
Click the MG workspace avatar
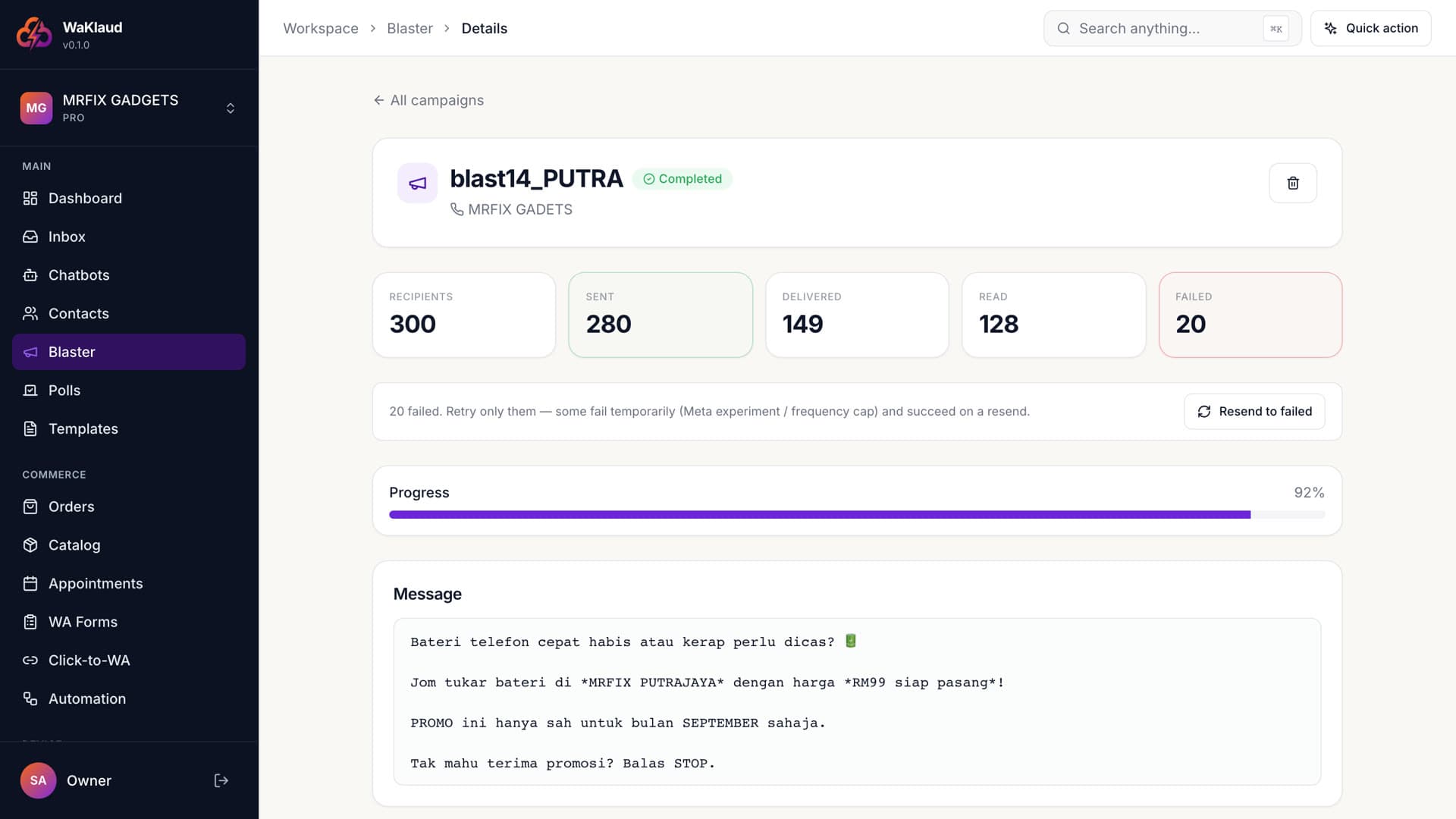click(36, 108)
